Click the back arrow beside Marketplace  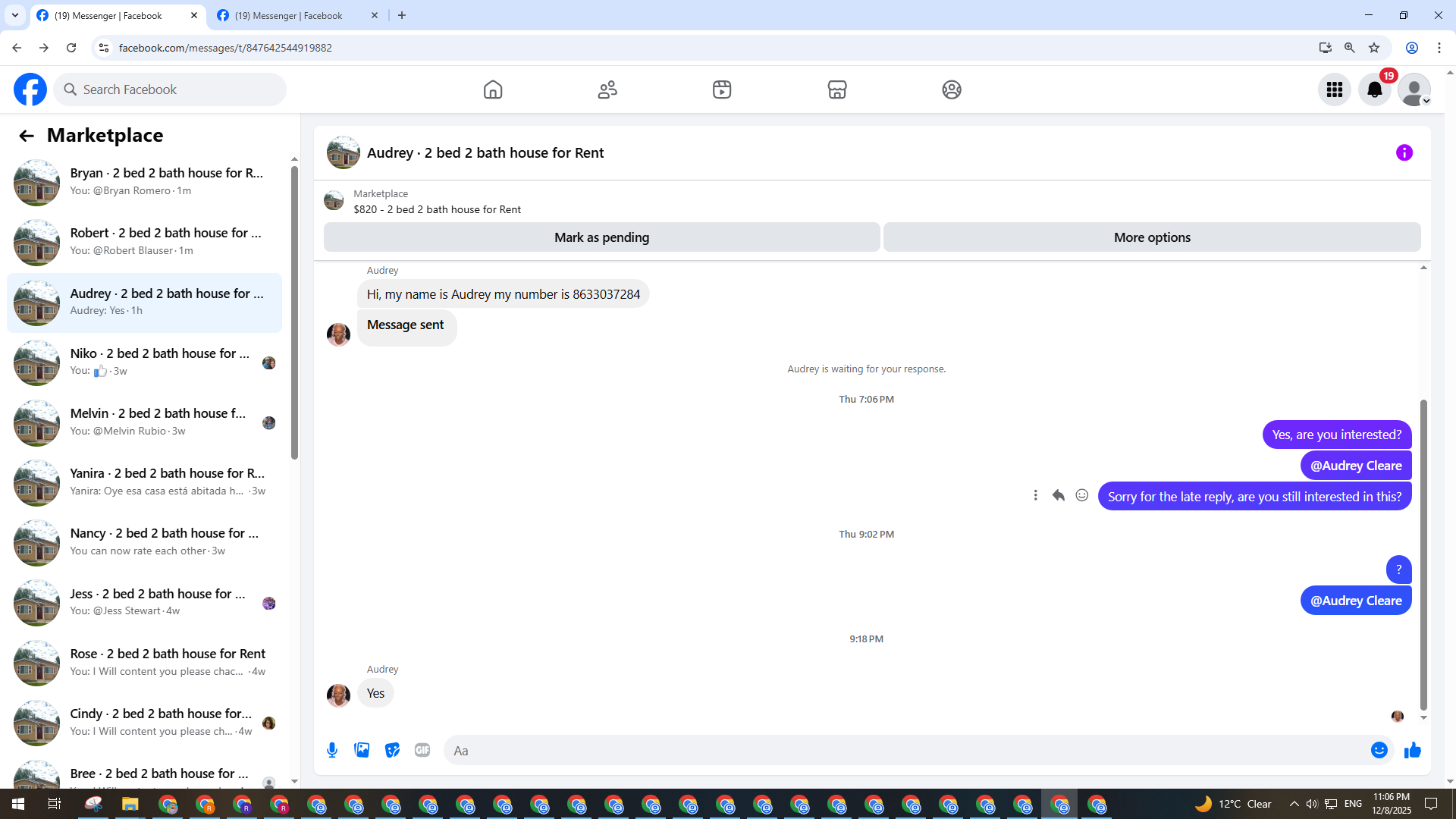(x=27, y=136)
